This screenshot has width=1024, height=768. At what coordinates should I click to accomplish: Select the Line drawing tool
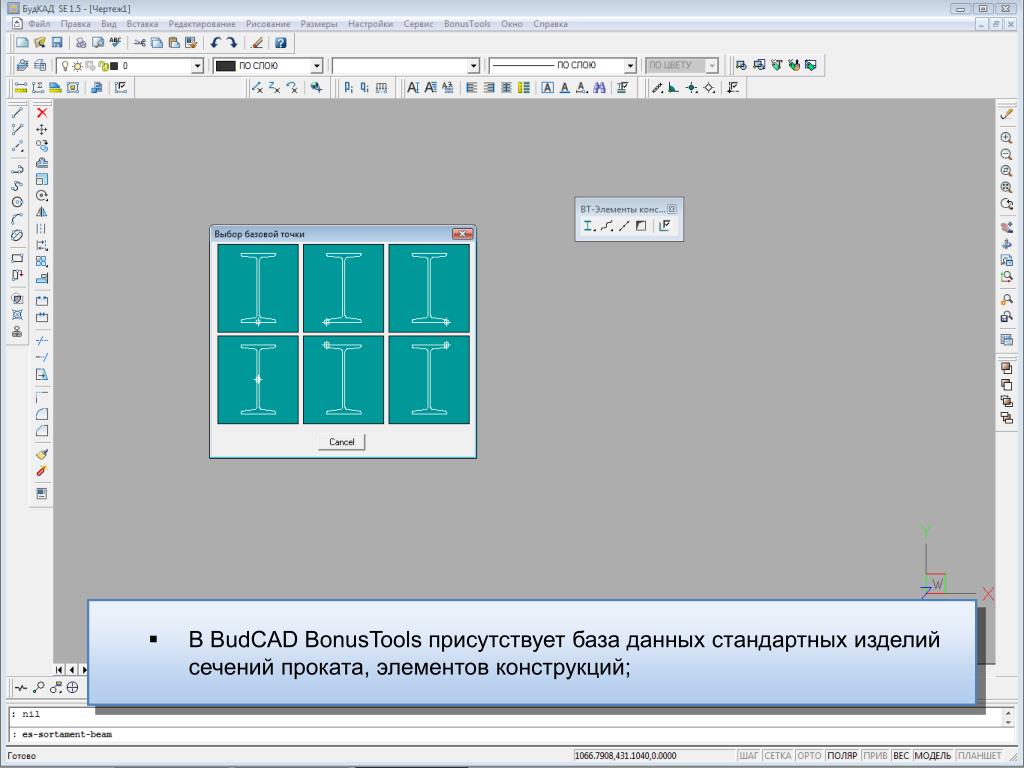pyautogui.click(x=17, y=113)
